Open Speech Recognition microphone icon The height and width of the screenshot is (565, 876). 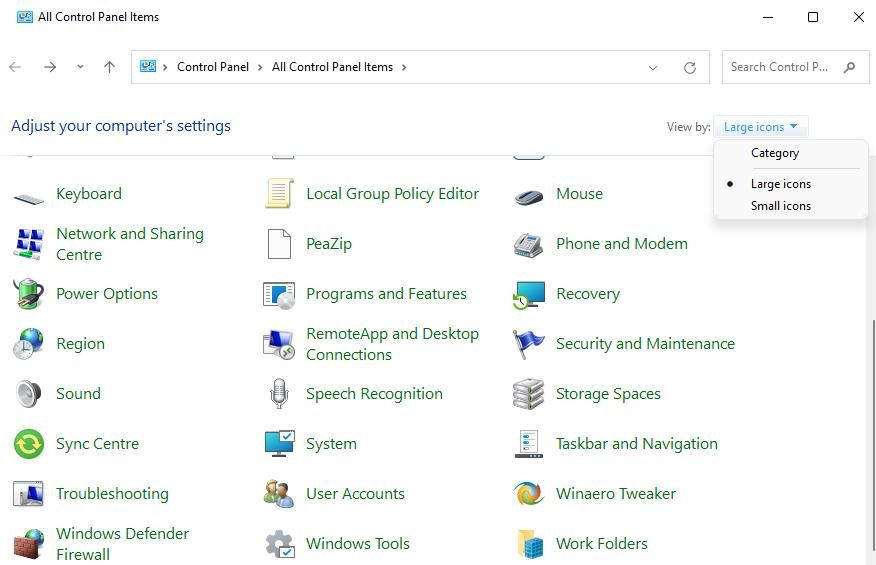pyautogui.click(x=279, y=394)
